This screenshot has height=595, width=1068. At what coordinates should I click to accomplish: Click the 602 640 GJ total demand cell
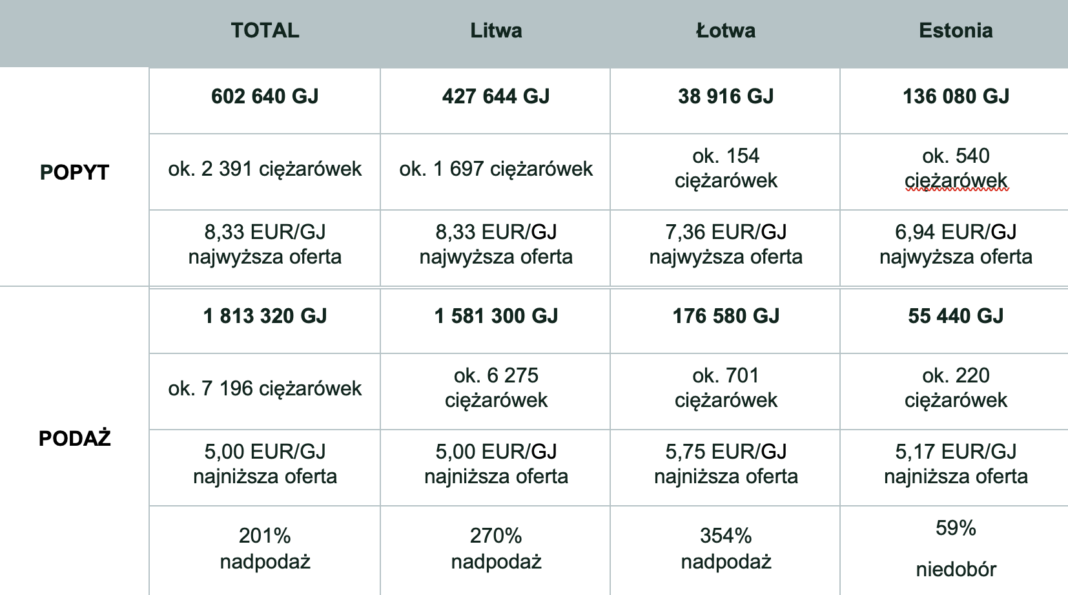pyautogui.click(x=264, y=101)
